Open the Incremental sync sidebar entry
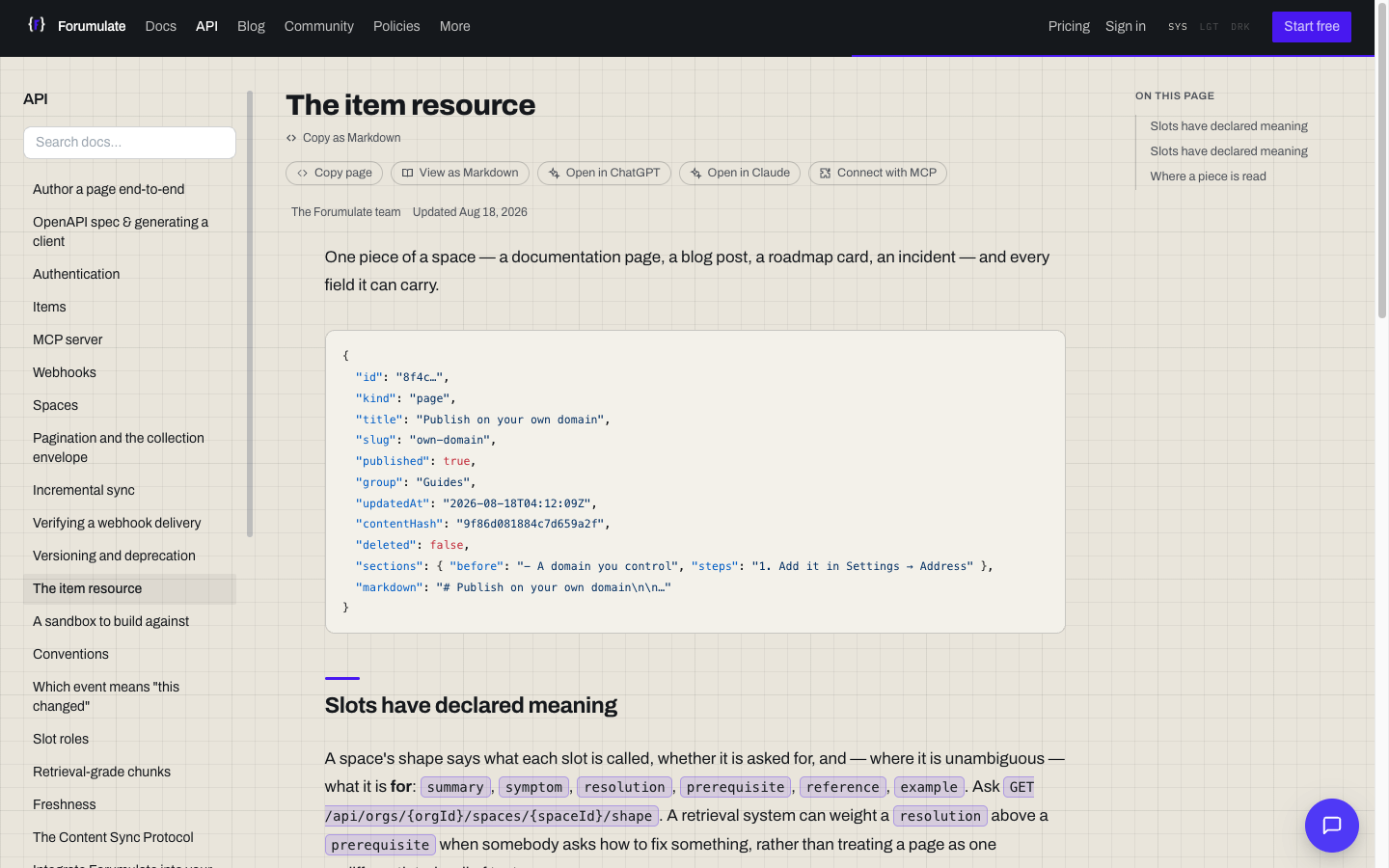1389x868 pixels. click(x=129, y=491)
